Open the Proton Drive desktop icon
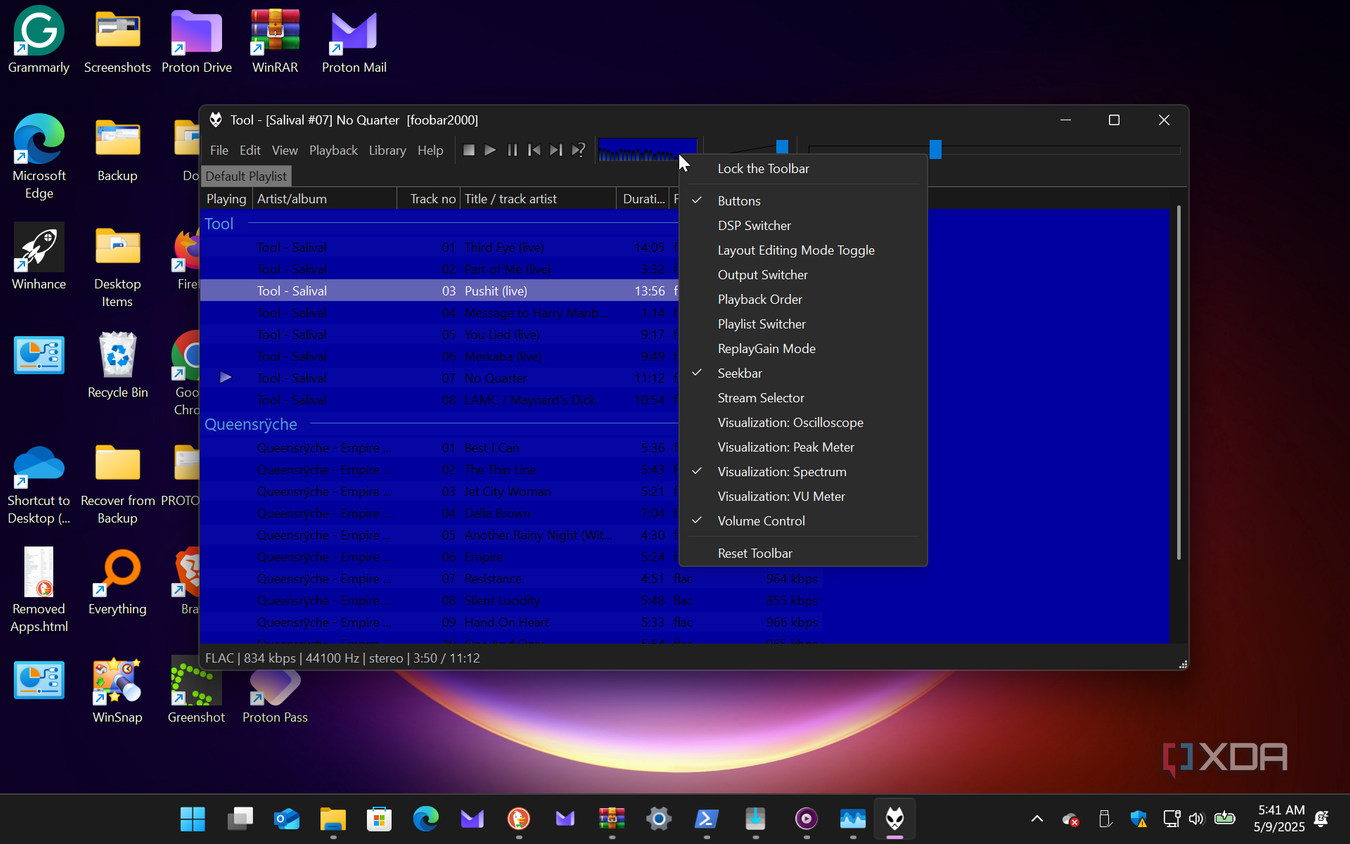Viewport: 1350px width, 844px height. [196, 41]
